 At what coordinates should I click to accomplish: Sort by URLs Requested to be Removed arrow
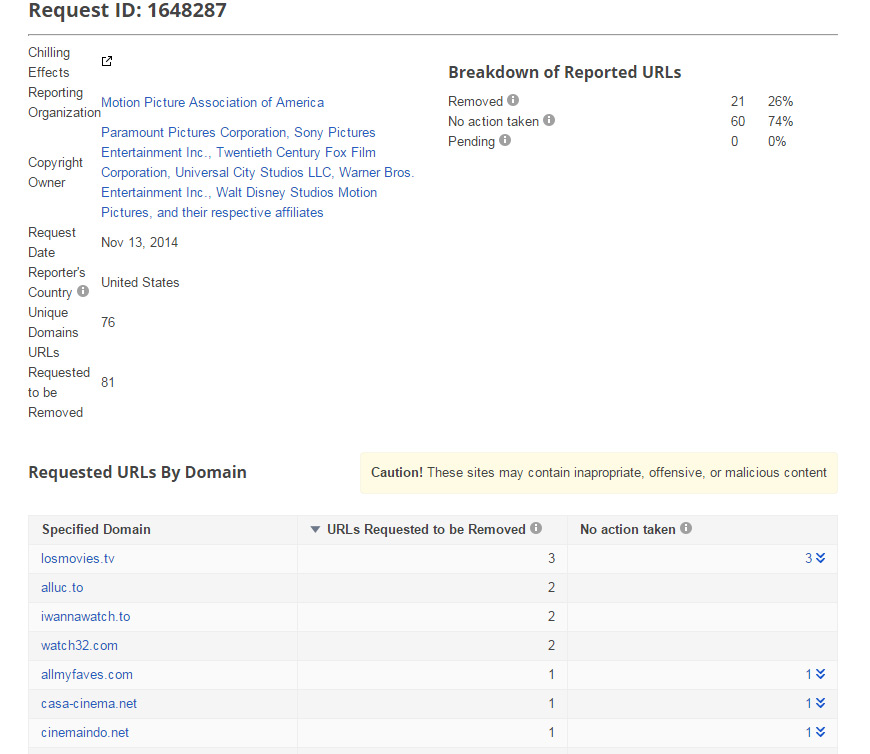316,530
